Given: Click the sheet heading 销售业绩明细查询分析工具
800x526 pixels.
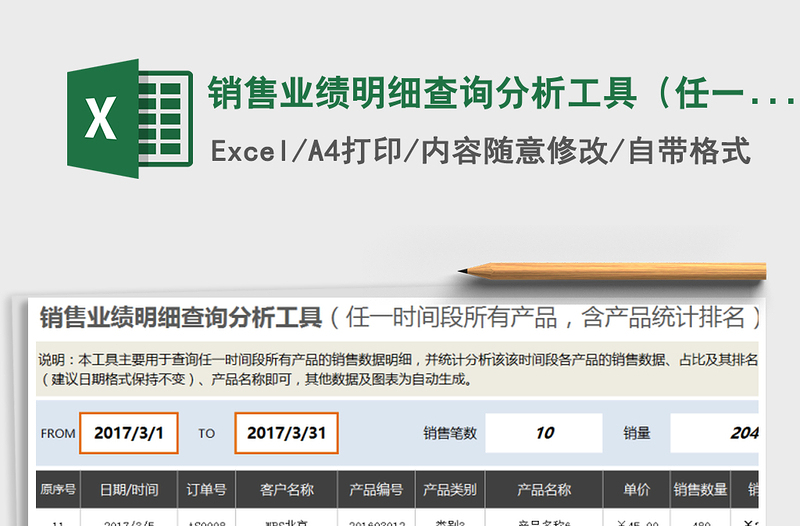Looking at the screenshot, I should [x=181, y=317].
